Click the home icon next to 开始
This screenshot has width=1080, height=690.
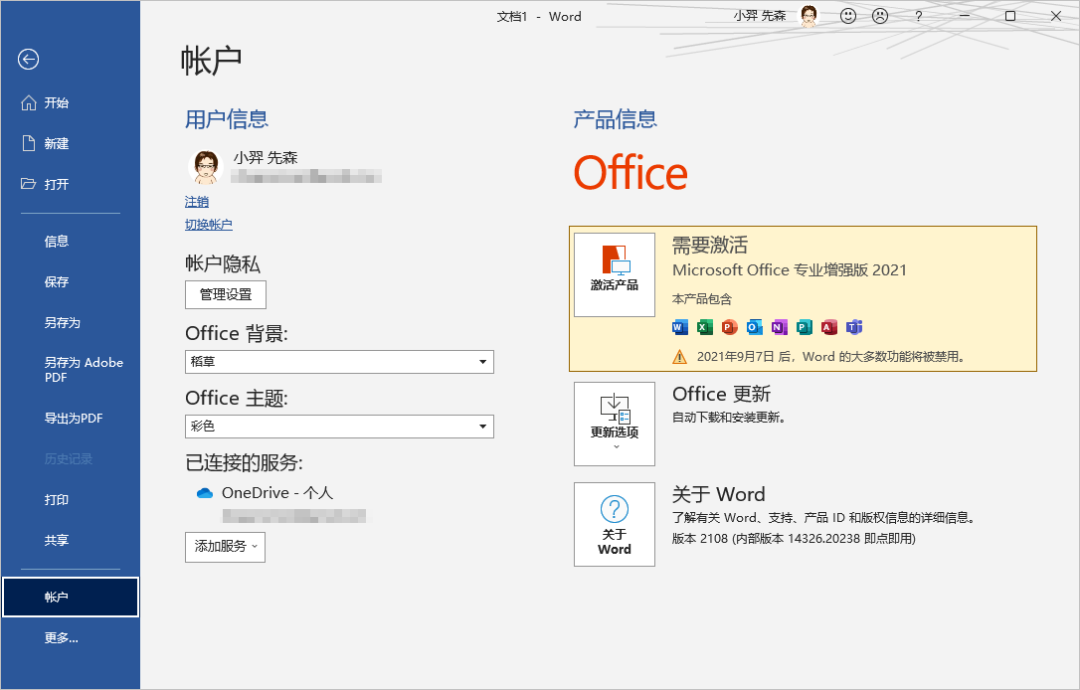coord(28,103)
